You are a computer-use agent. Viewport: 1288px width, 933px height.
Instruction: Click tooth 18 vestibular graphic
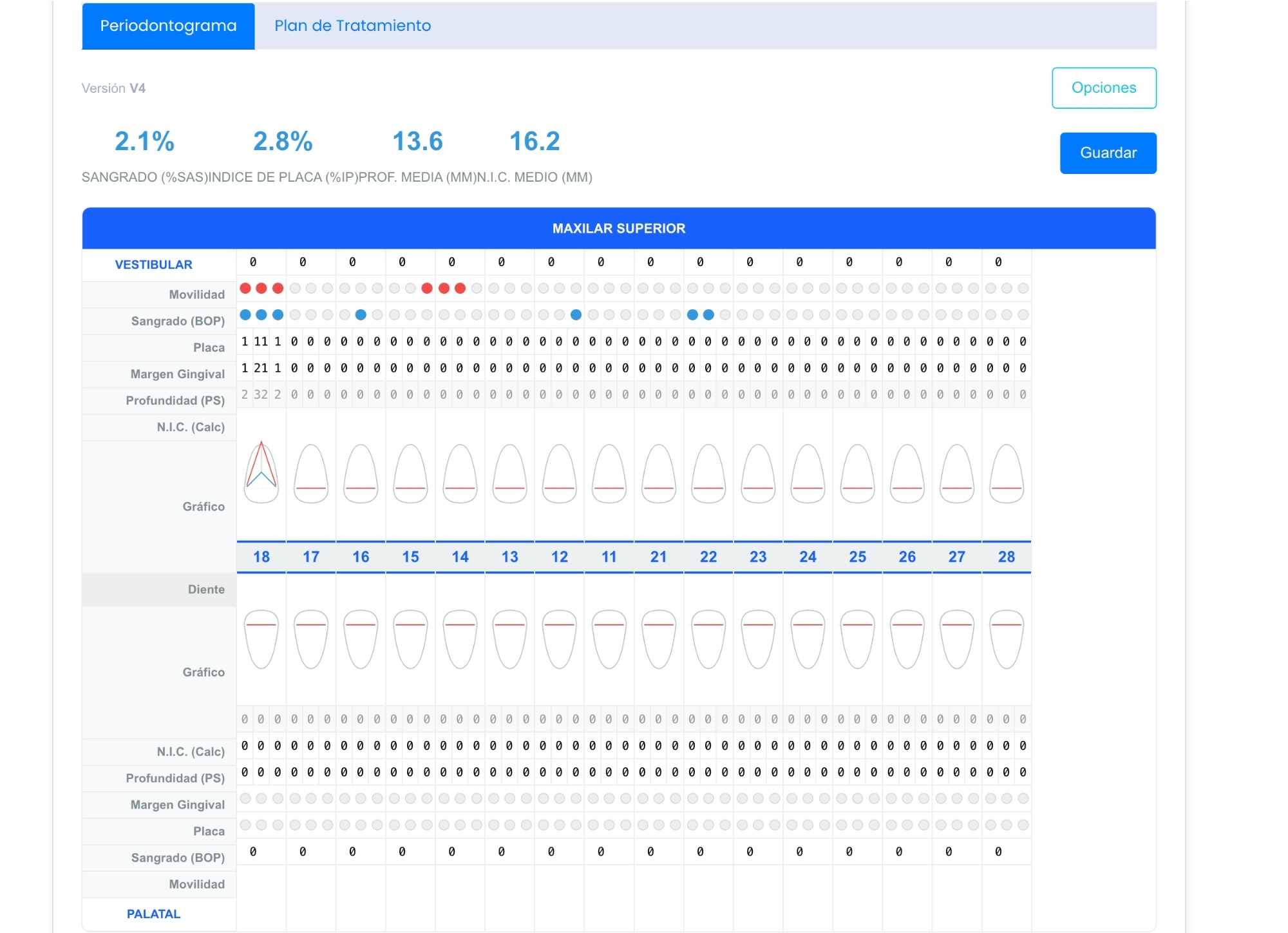(x=261, y=473)
